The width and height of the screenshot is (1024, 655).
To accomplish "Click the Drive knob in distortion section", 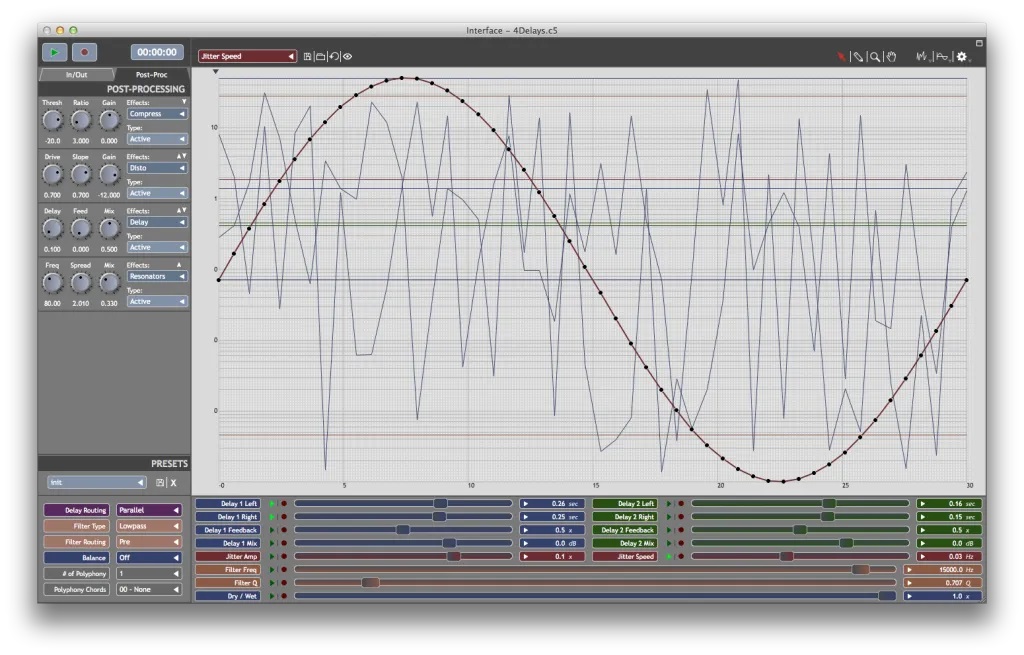I will pos(52,175).
